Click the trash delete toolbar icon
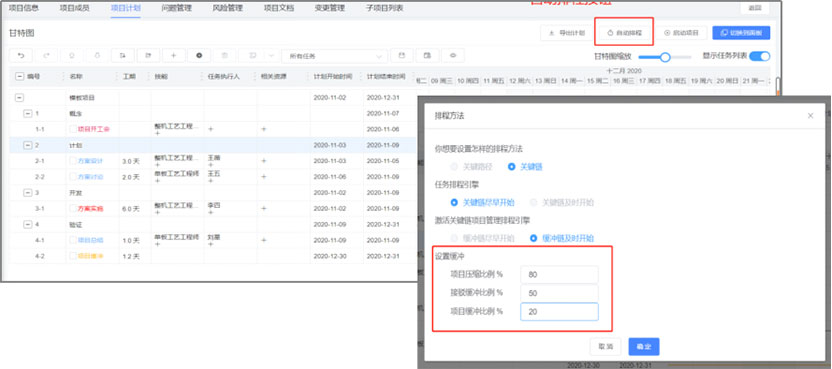This screenshot has height=369, width=832. click(x=225, y=55)
